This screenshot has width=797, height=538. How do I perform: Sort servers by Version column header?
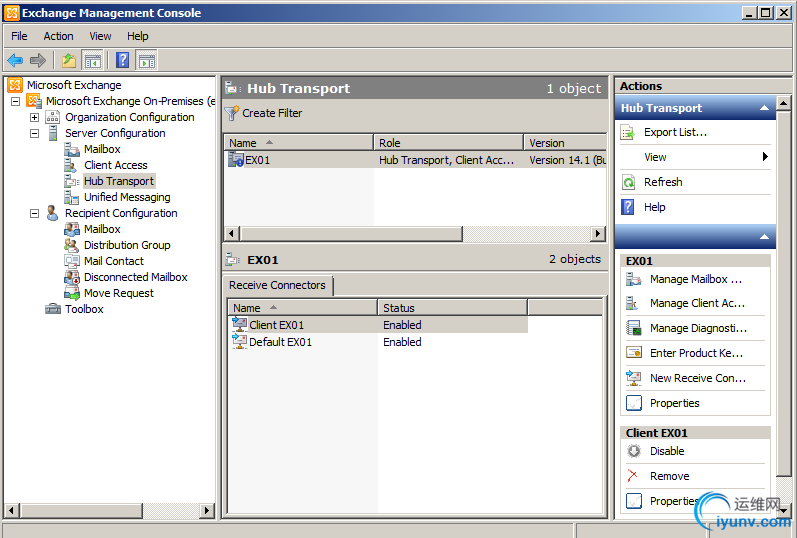[565, 143]
